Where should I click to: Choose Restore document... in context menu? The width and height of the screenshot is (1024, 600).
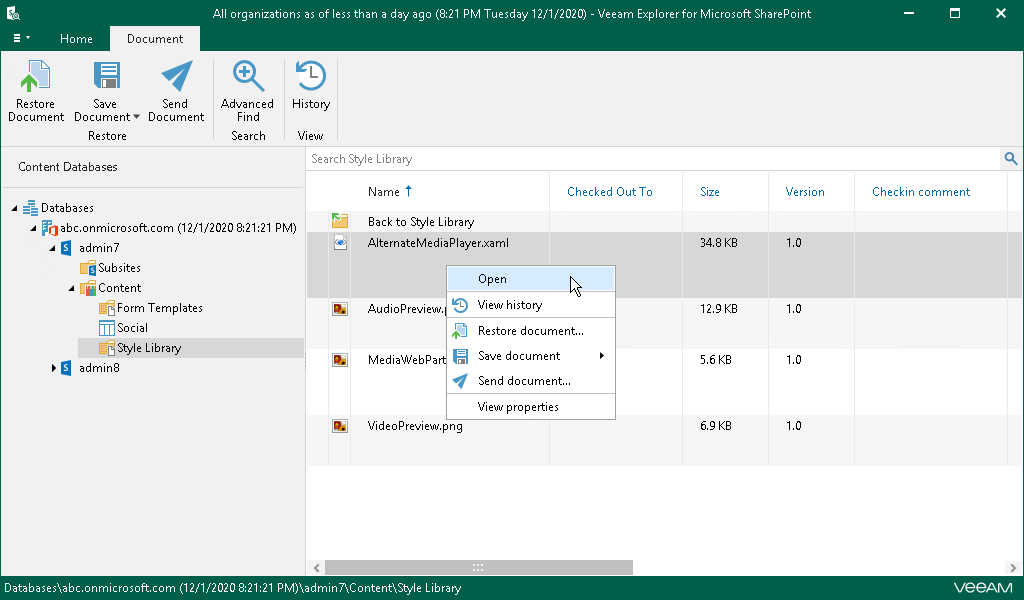coord(530,331)
